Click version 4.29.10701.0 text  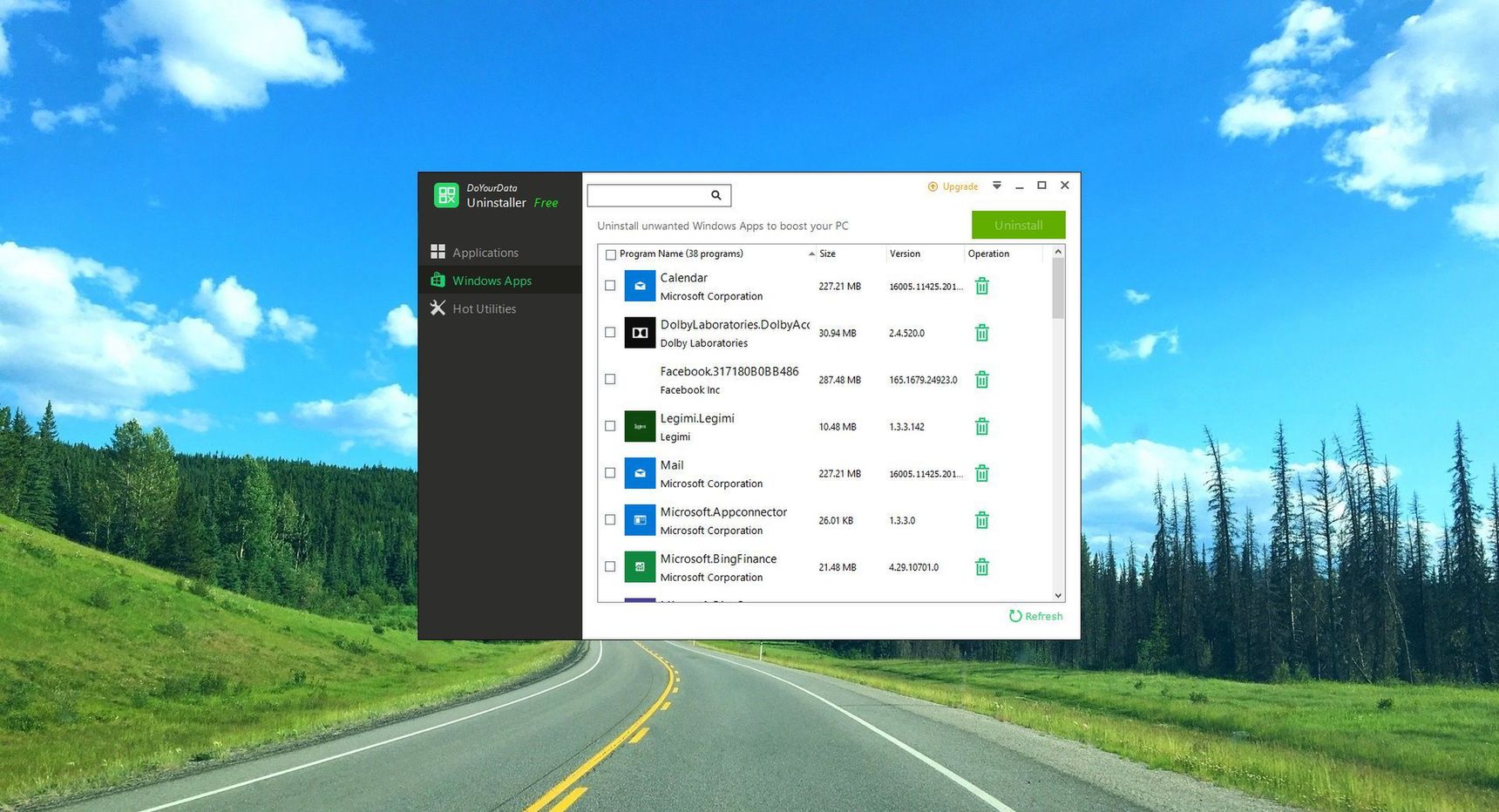point(913,568)
